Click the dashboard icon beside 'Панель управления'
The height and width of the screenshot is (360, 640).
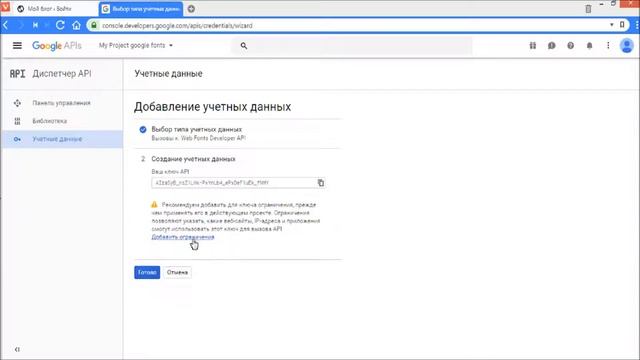17,103
